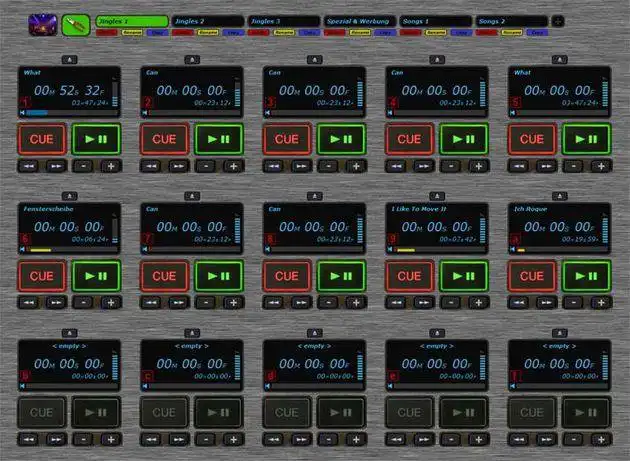Click the minus button under player 3

click(x=329, y=166)
